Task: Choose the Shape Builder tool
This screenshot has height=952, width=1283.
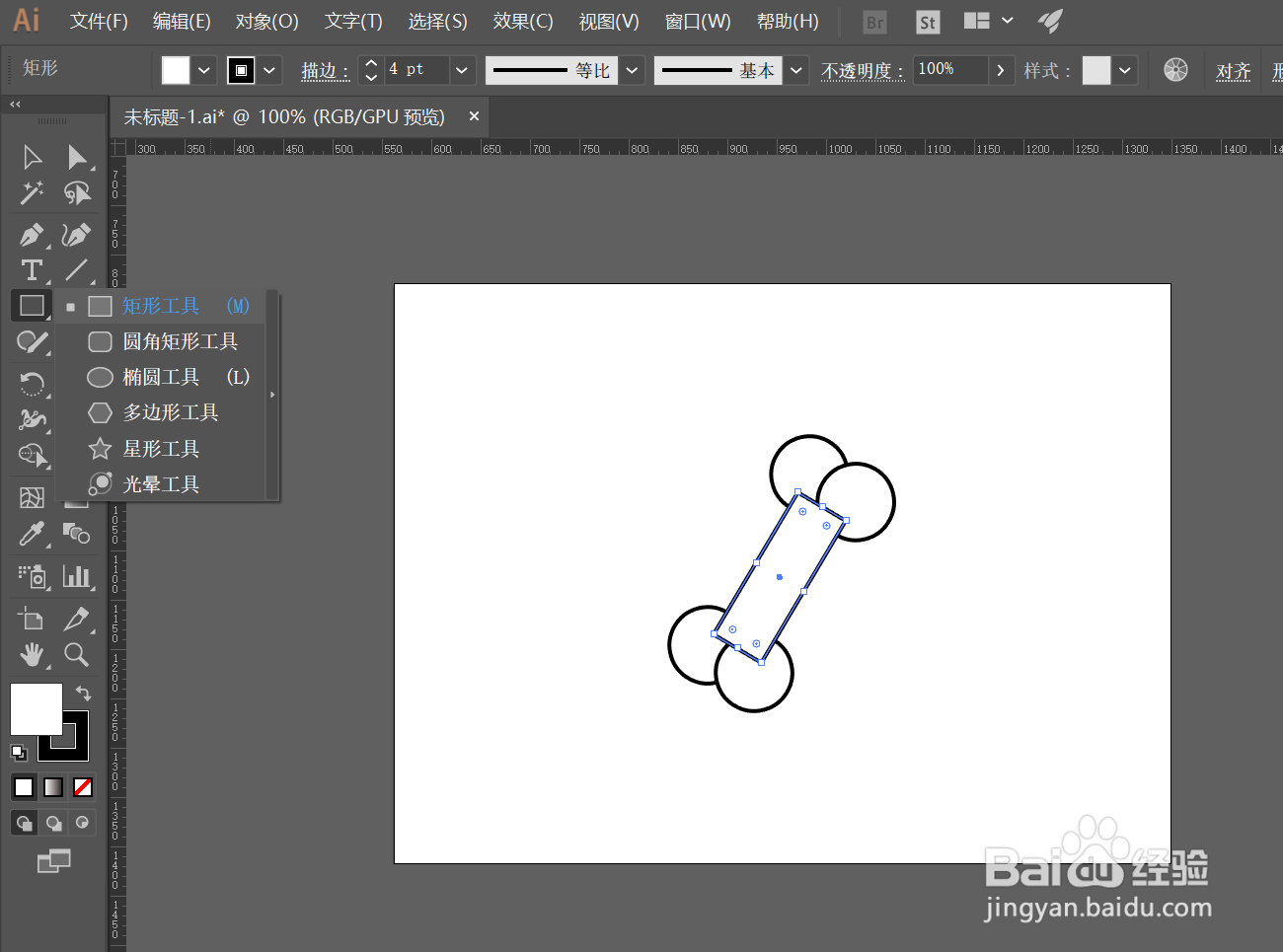Action: 32,456
